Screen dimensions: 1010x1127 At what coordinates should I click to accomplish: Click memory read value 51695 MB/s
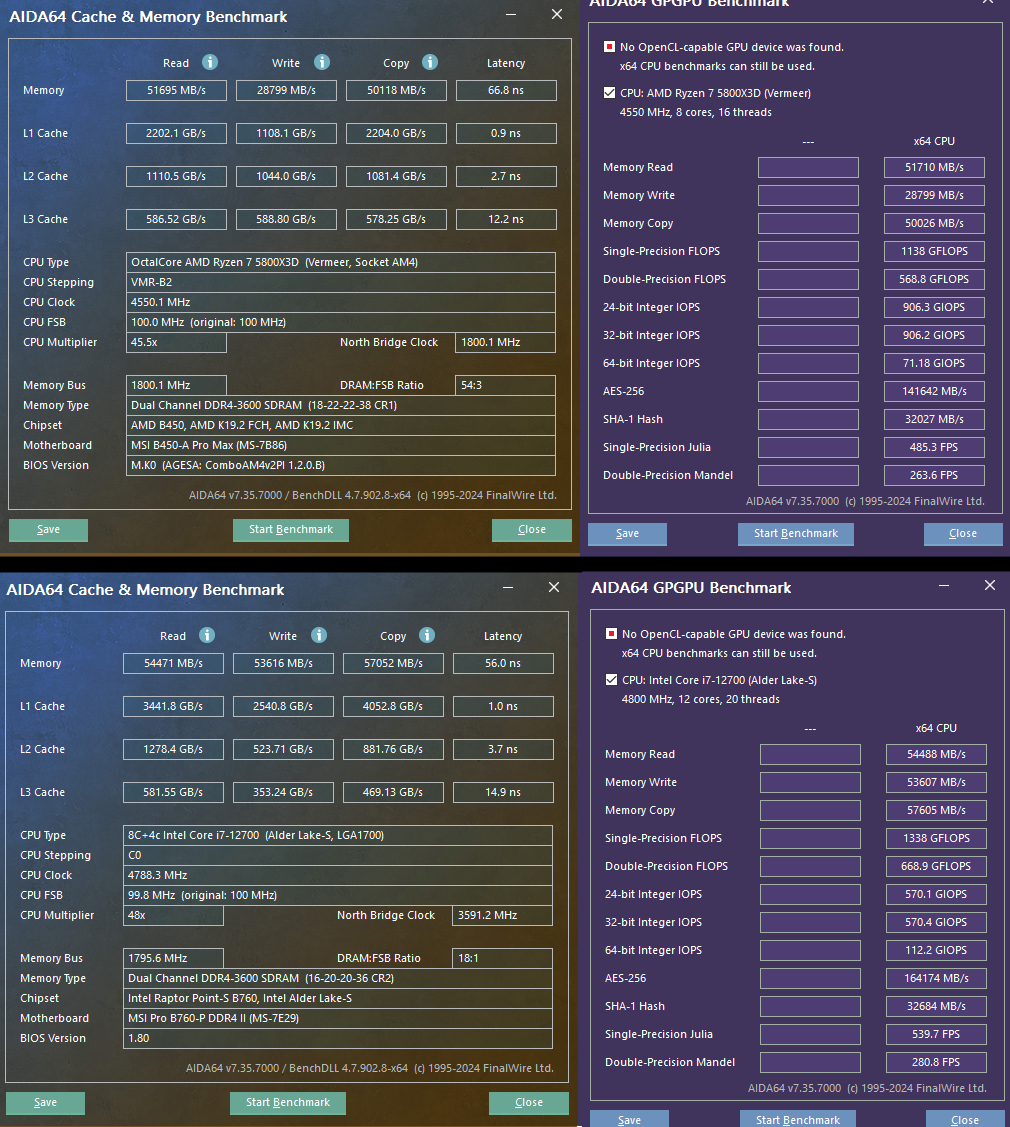click(x=176, y=91)
